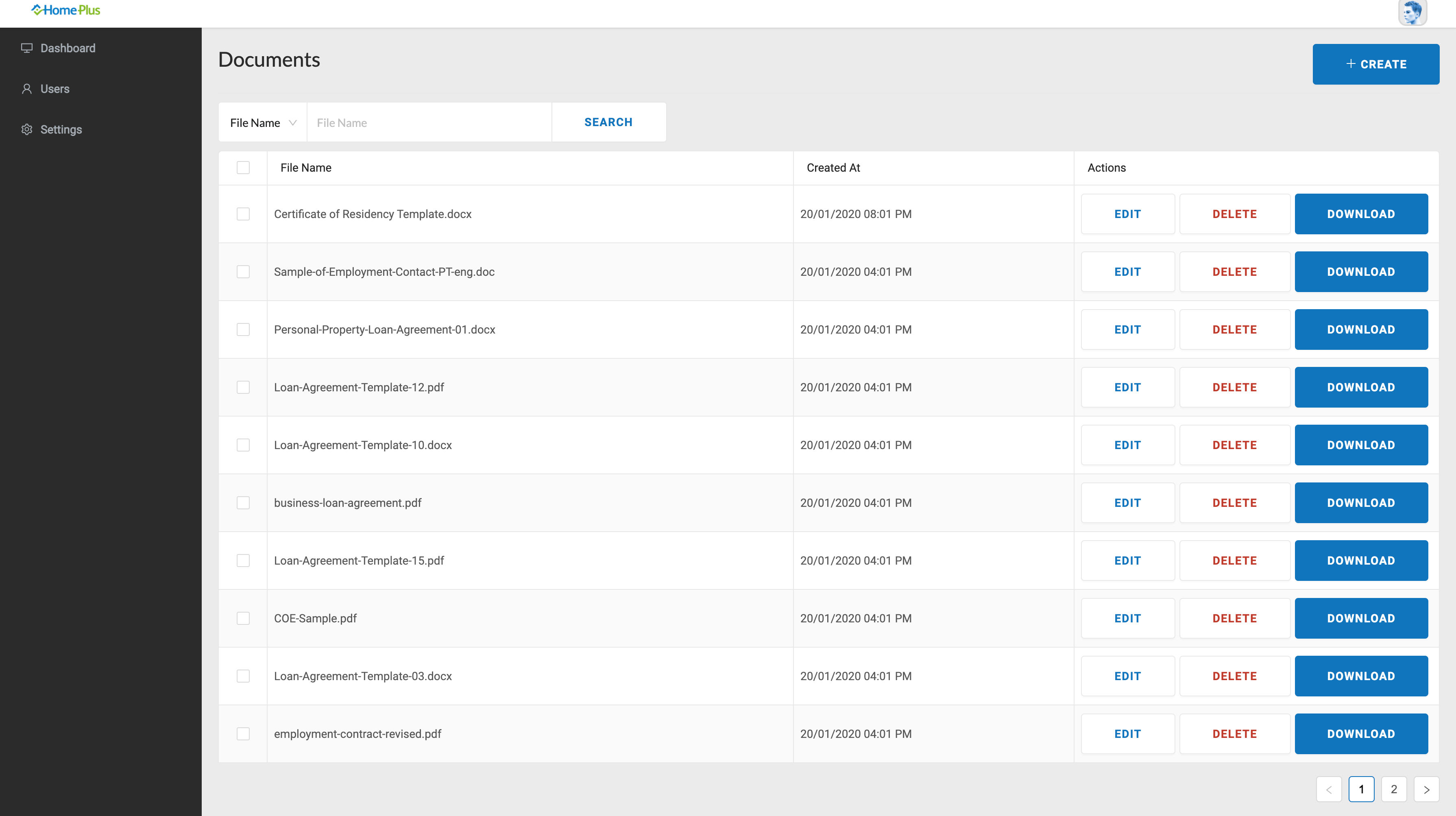The width and height of the screenshot is (1456, 816).
Task: Edit Loan-Agreement-Template-15.pdf
Action: pyautogui.click(x=1128, y=561)
